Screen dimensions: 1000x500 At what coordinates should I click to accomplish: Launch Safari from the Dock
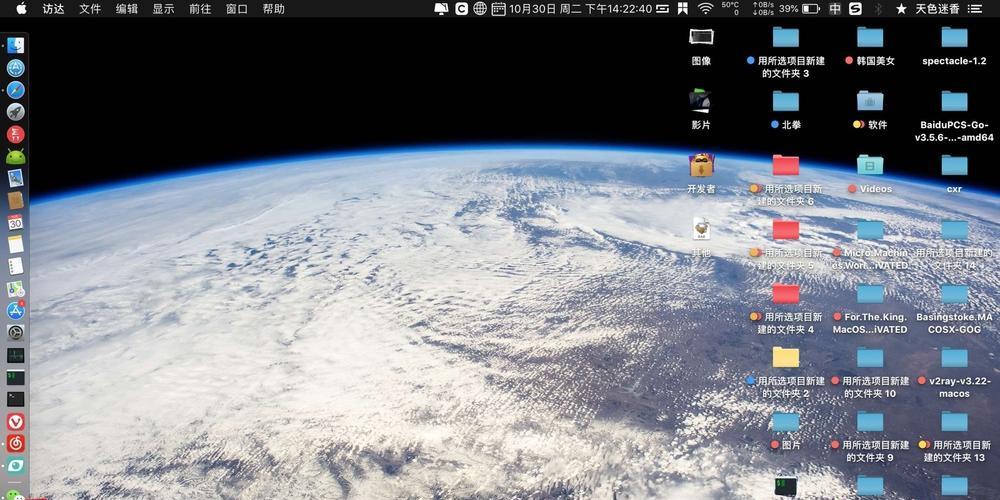click(x=15, y=90)
